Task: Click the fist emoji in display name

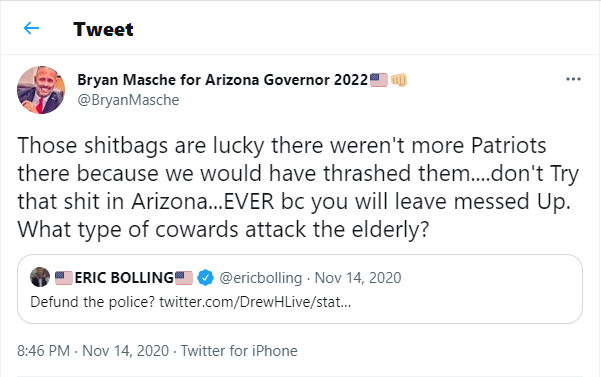Action: pos(399,80)
